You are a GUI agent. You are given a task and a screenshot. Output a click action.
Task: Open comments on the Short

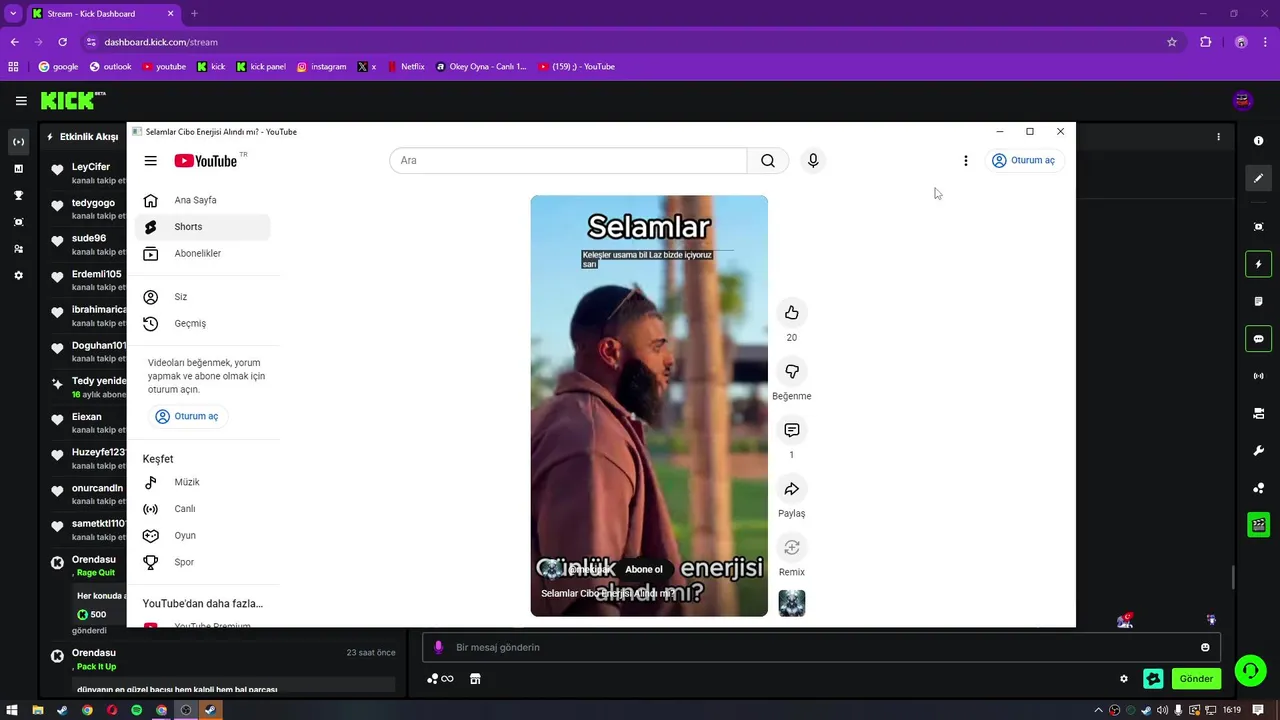[792, 430]
